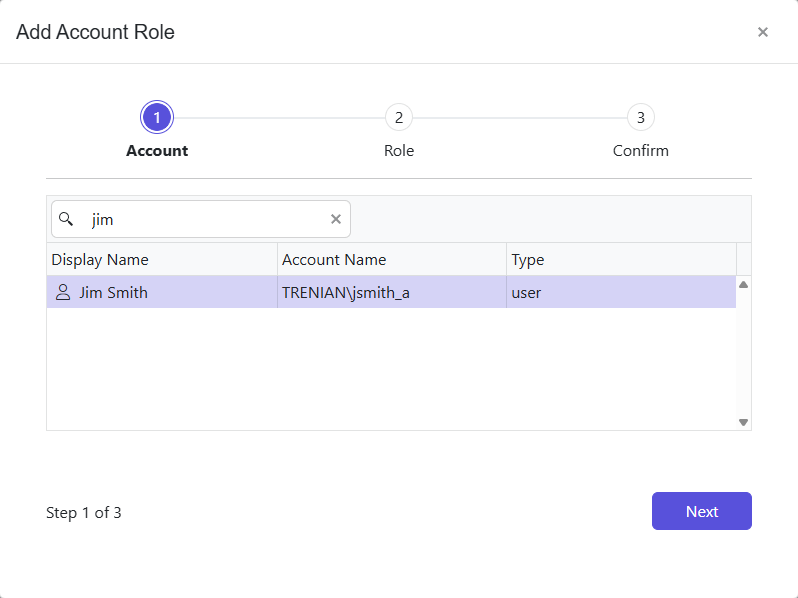798x598 pixels.
Task: Sort by Display Name column header
Action: click(x=162, y=260)
